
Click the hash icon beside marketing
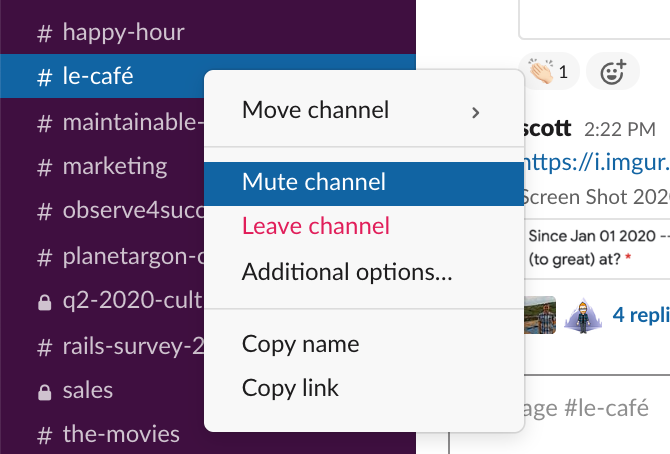tap(44, 167)
